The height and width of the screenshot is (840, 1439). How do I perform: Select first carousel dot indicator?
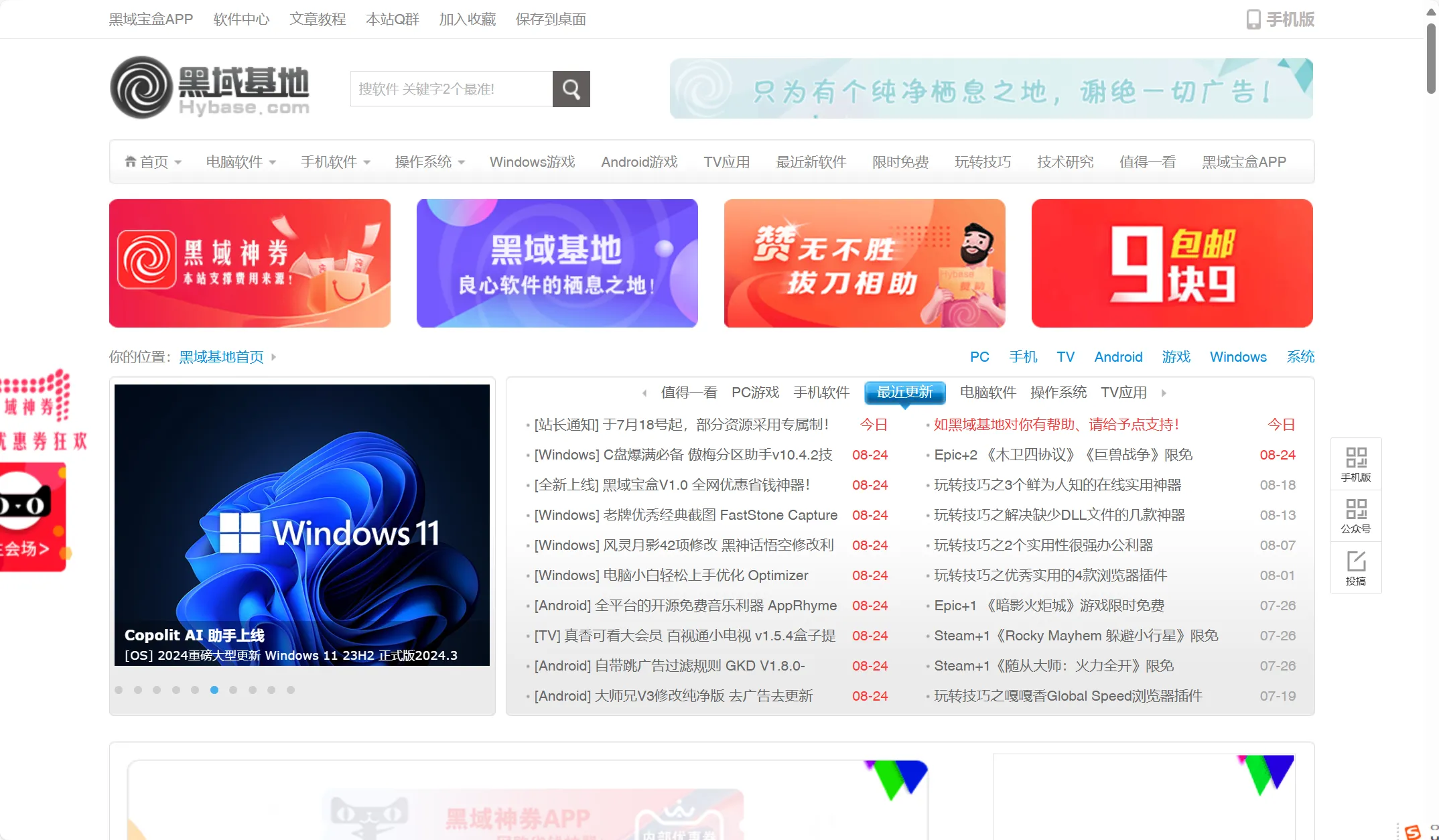pyautogui.click(x=119, y=690)
